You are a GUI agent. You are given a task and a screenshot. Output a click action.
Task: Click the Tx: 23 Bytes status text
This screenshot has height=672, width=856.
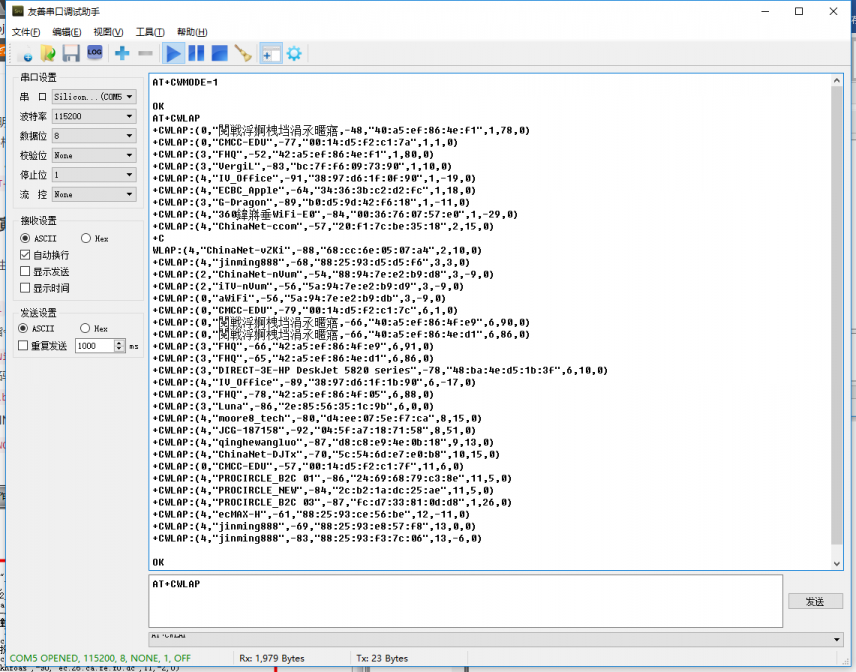coord(382,658)
